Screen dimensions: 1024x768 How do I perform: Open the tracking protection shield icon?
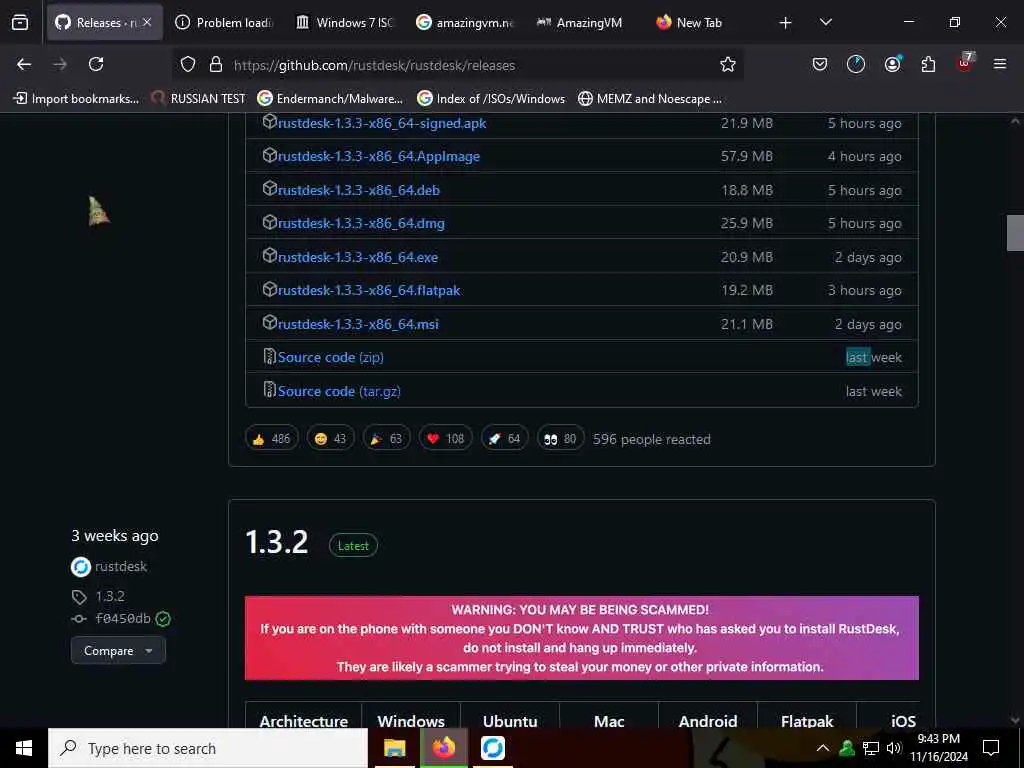tap(188, 64)
